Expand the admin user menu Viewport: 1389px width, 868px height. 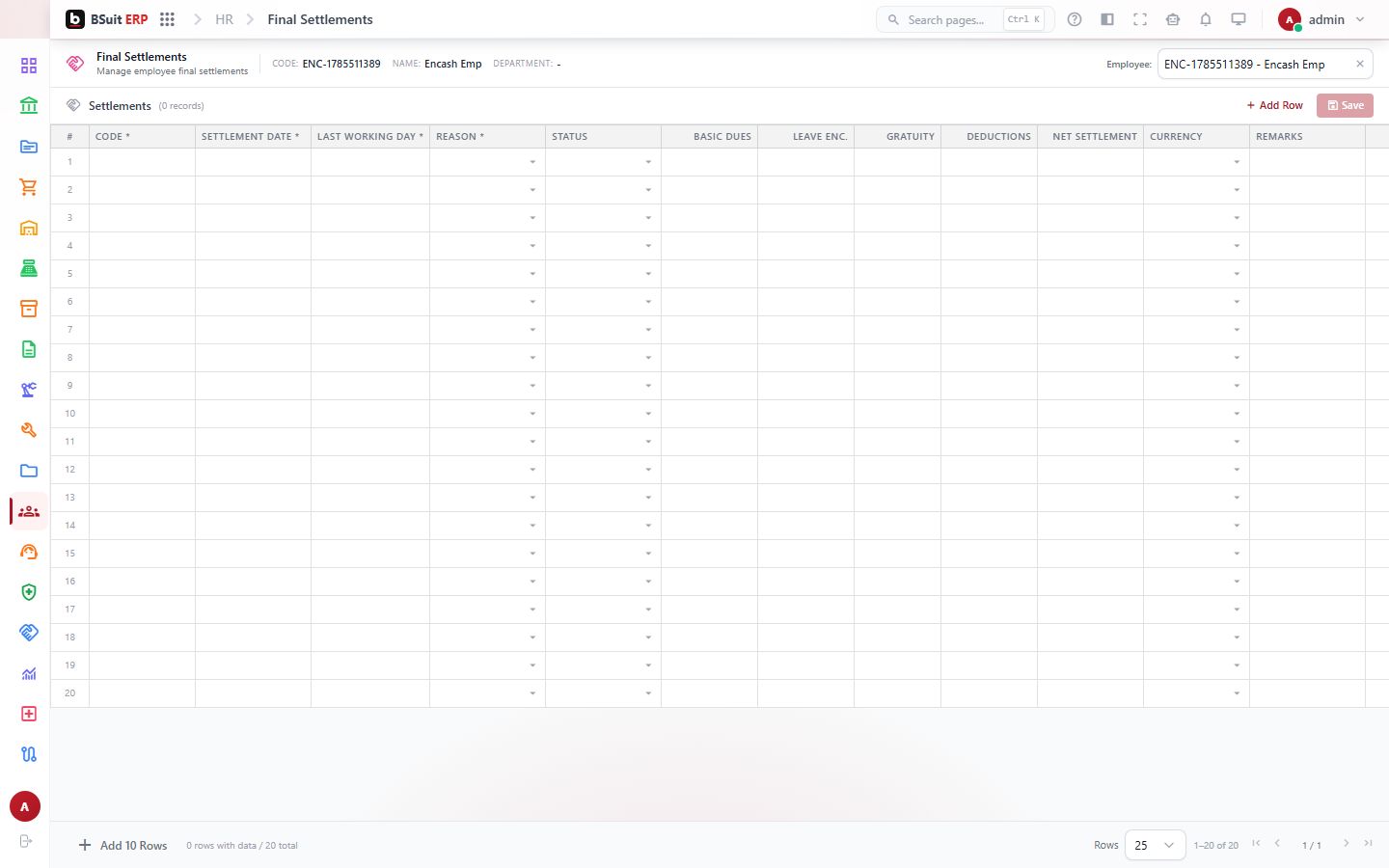coord(1322,19)
